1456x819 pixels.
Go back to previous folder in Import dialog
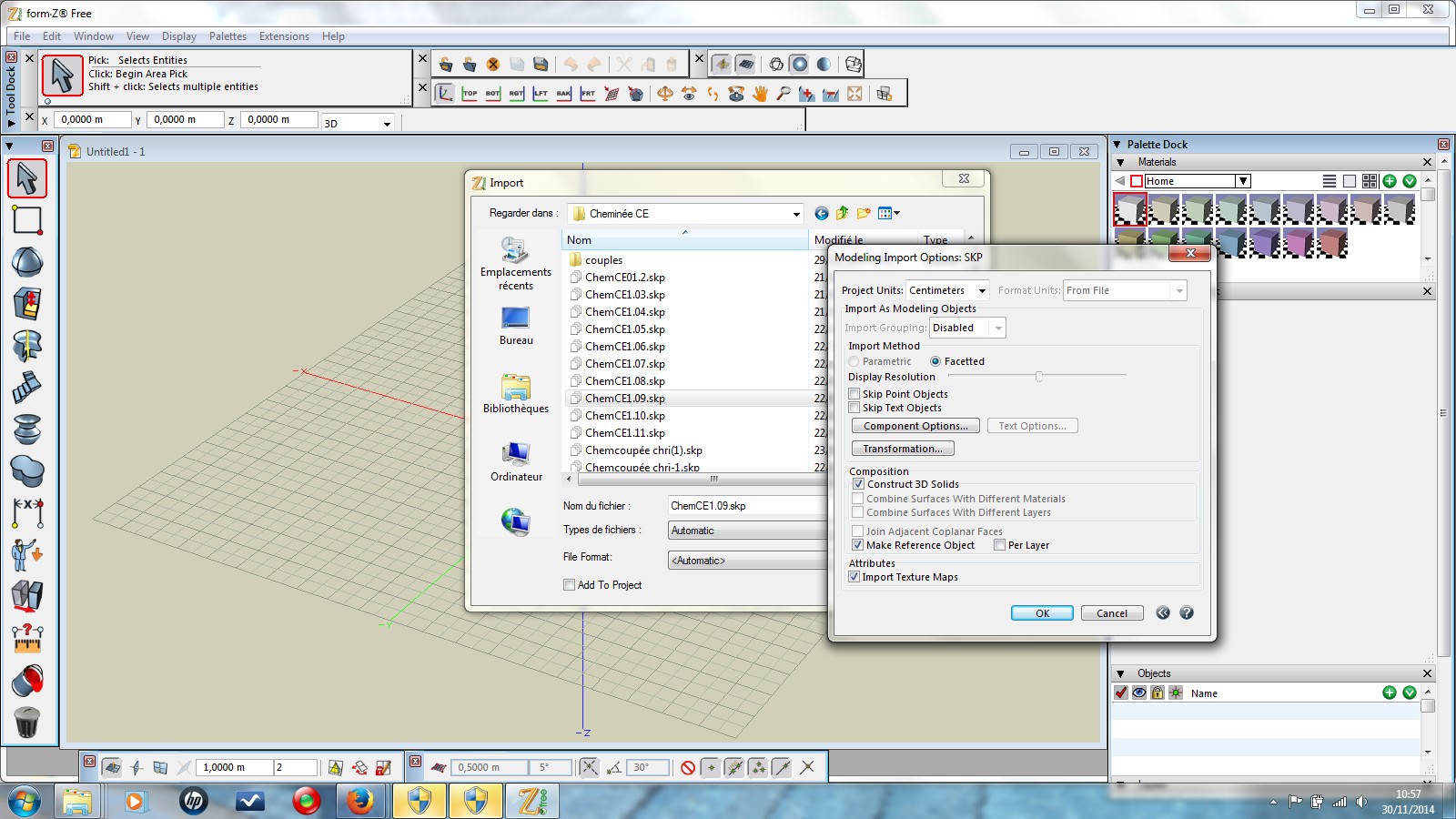tap(822, 213)
